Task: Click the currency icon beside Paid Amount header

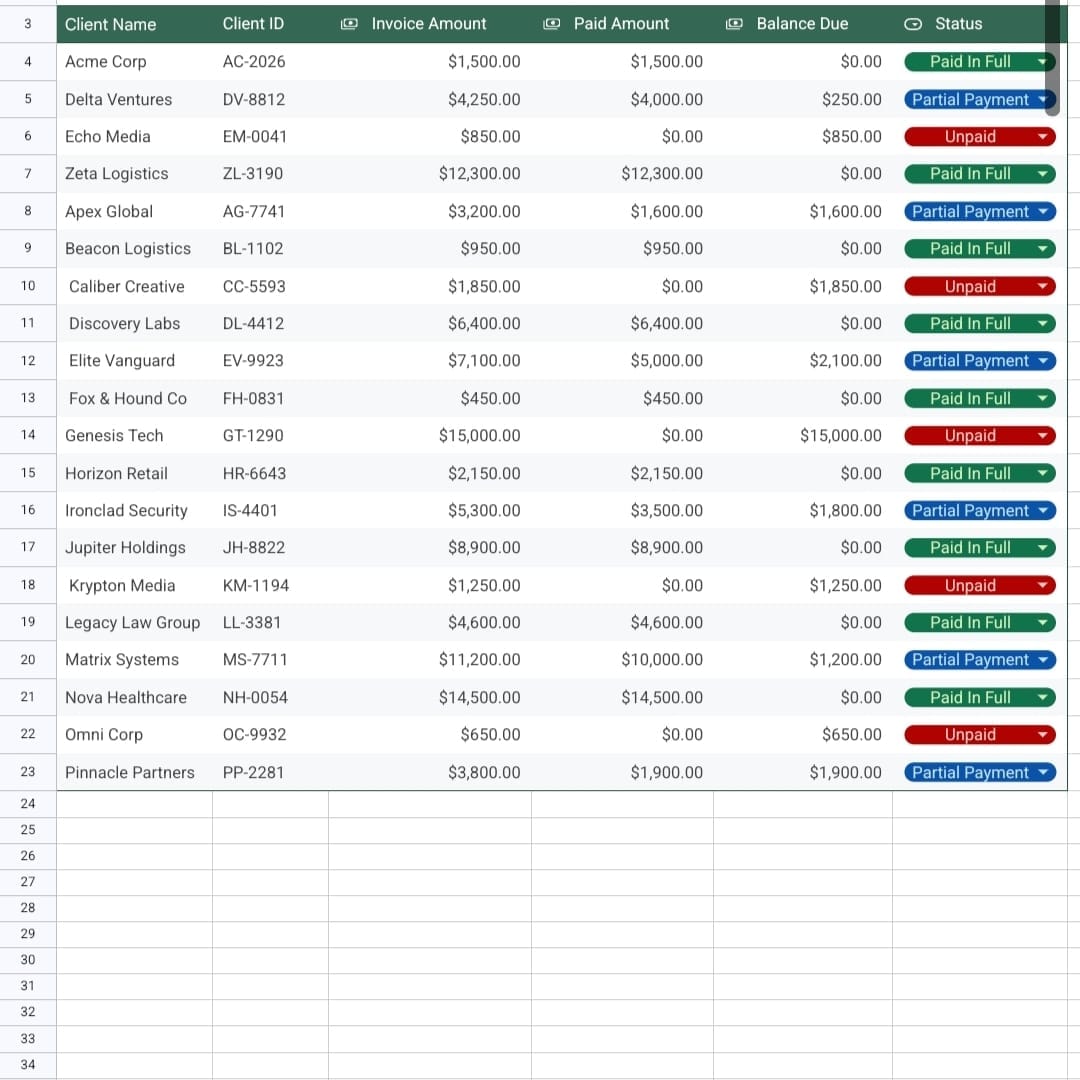Action: 552,24
